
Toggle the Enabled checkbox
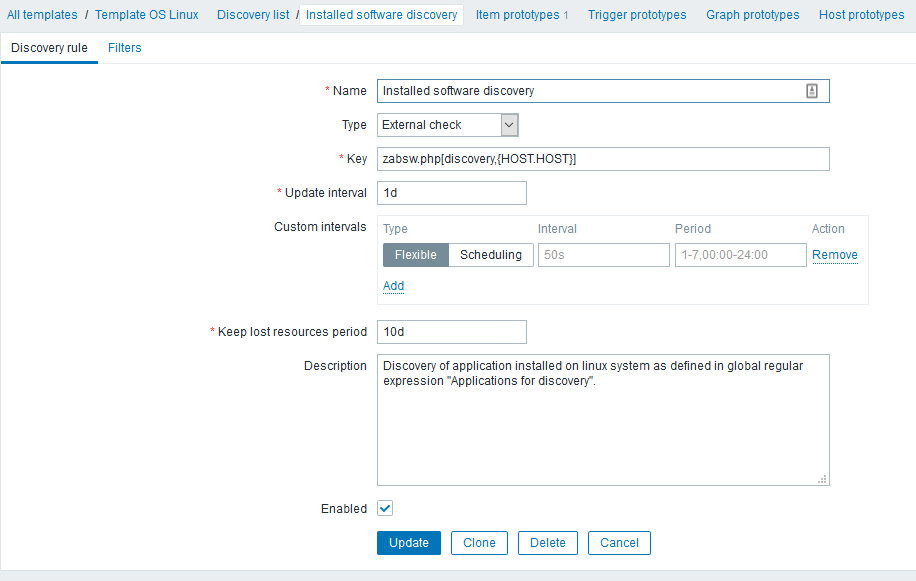click(x=385, y=508)
